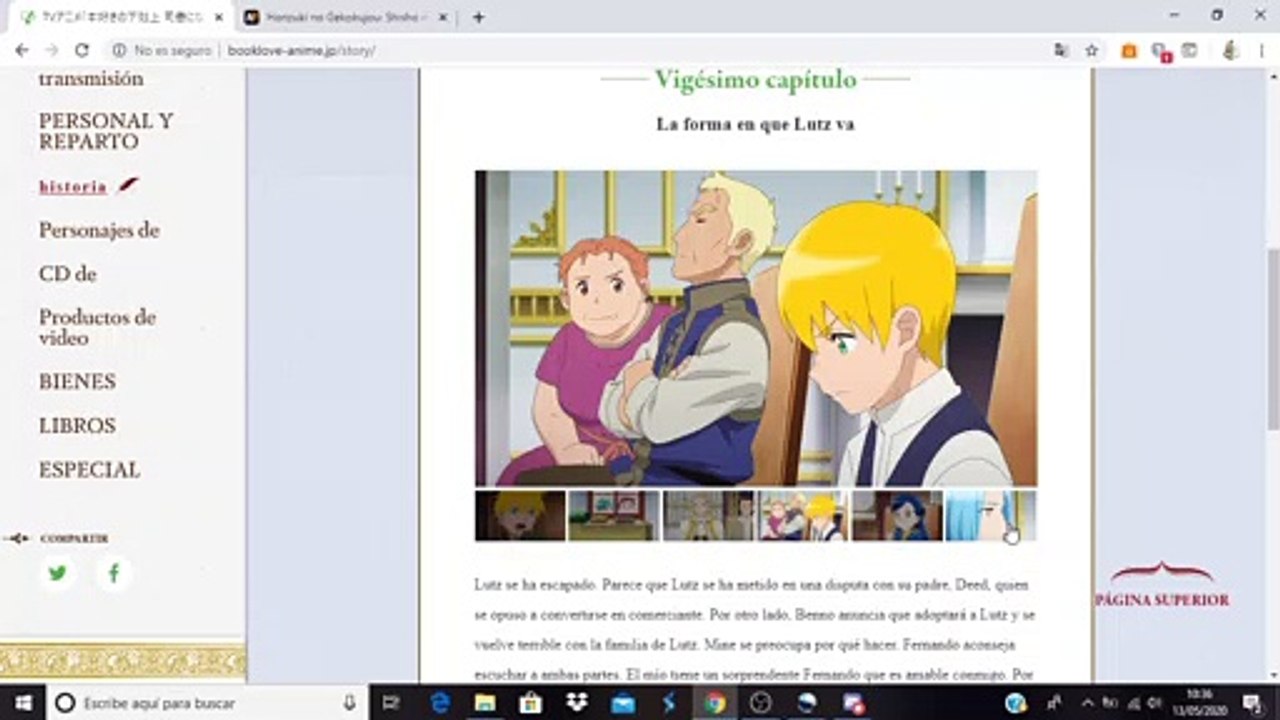Viewport: 1280px width, 720px height.
Task: Select the first episode thumbnail with shouting boy
Action: point(520,515)
